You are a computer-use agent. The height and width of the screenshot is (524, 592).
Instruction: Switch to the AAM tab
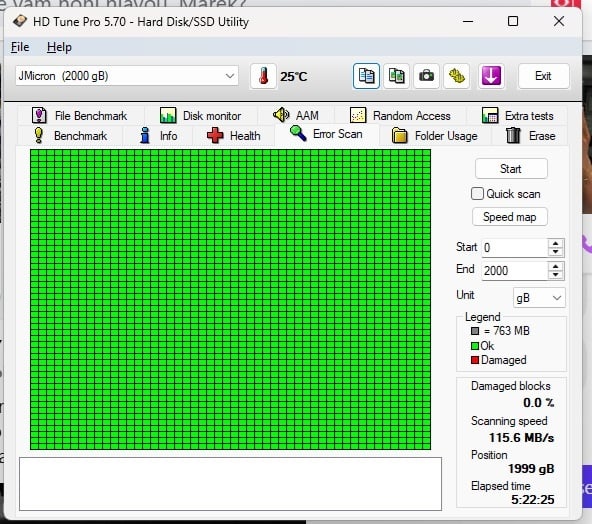[296, 115]
